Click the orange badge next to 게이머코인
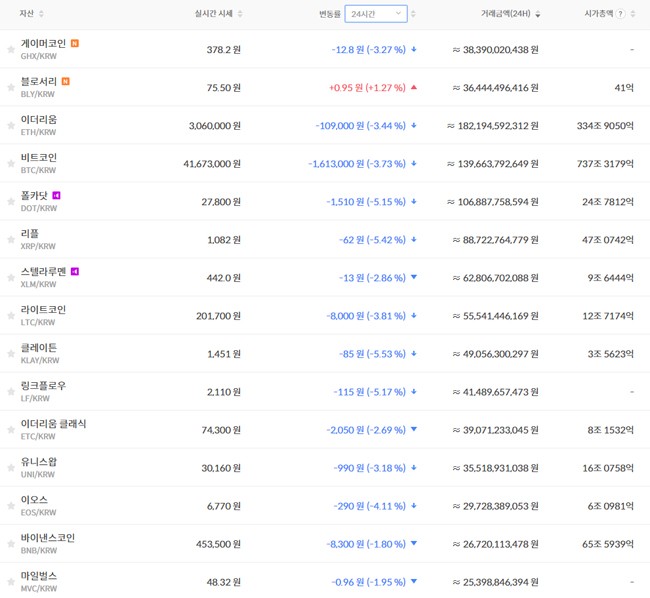650x598 pixels. tap(75, 44)
